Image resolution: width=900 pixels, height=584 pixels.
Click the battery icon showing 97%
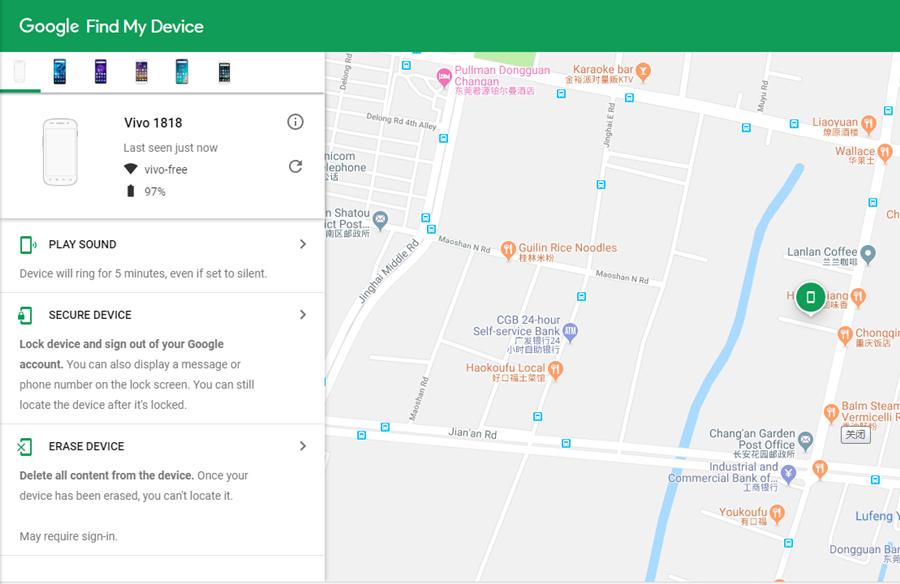tap(130, 191)
